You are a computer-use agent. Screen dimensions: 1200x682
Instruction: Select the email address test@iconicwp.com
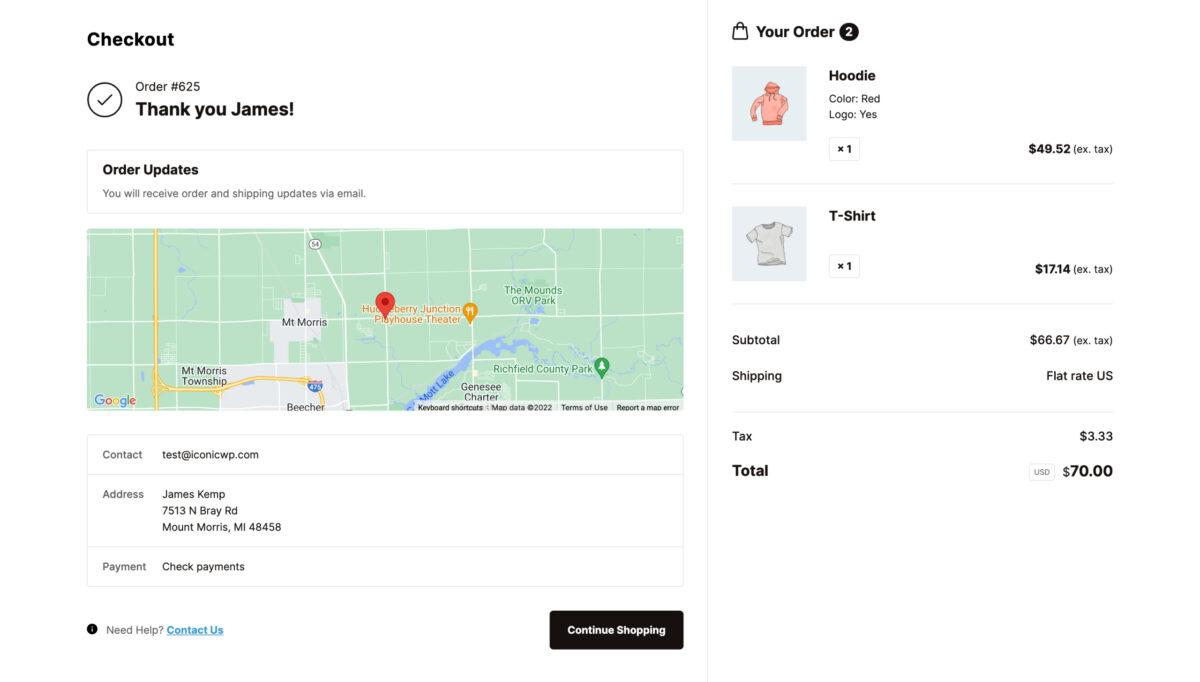(x=210, y=454)
